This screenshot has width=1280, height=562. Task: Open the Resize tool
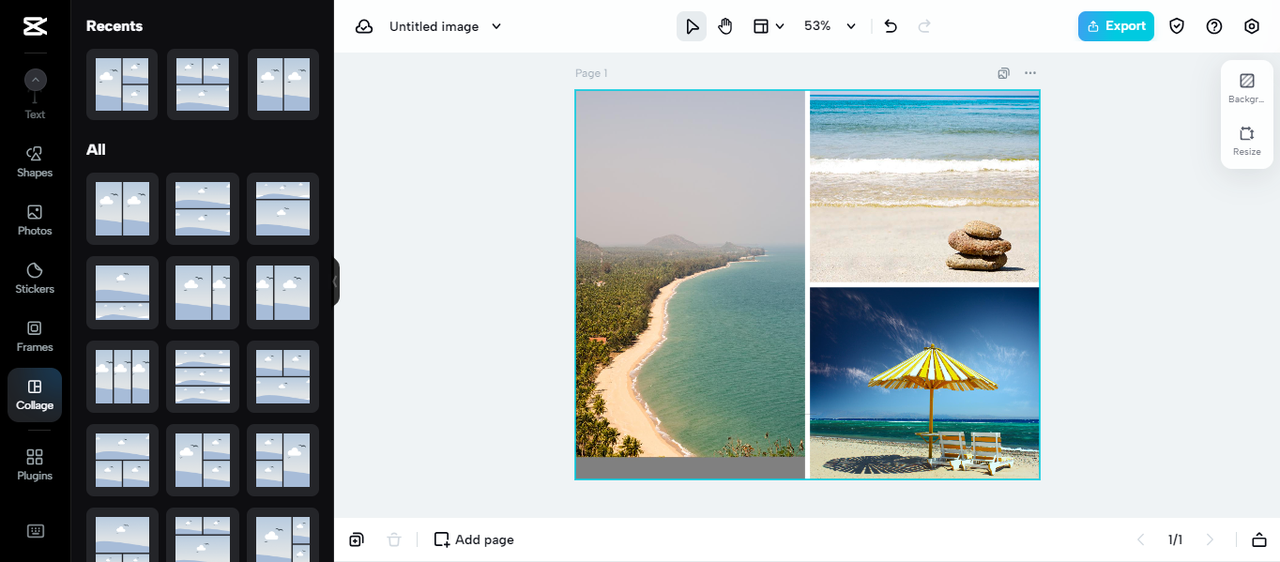coord(1247,141)
